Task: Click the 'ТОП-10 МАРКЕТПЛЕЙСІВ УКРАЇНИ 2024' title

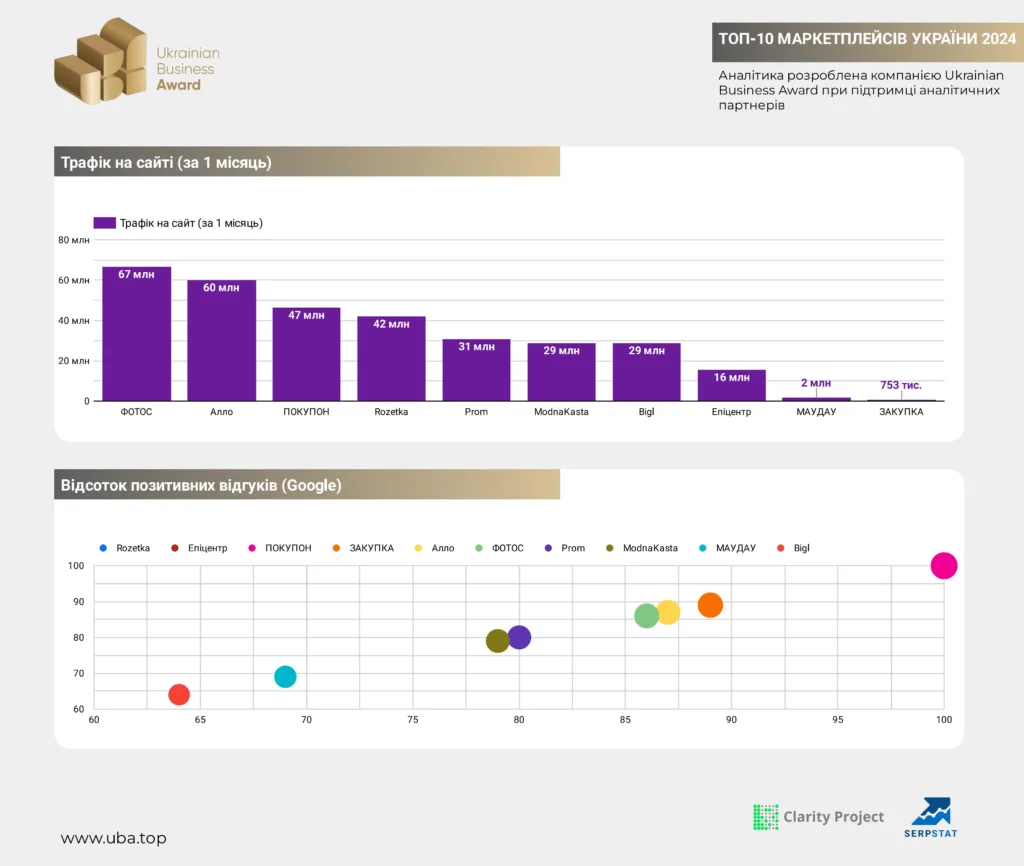Action: tap(867, 39)
